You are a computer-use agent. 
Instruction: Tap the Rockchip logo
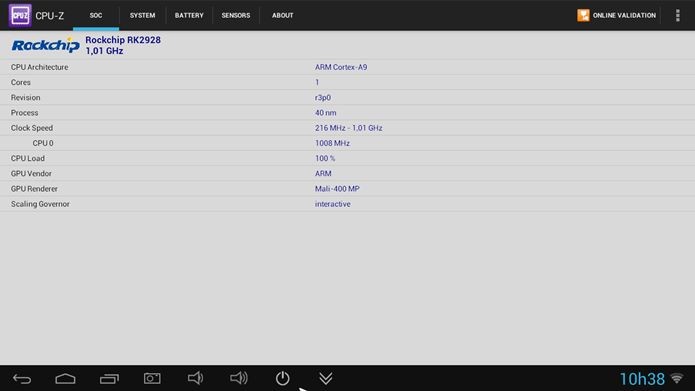(x=45, y=45)
